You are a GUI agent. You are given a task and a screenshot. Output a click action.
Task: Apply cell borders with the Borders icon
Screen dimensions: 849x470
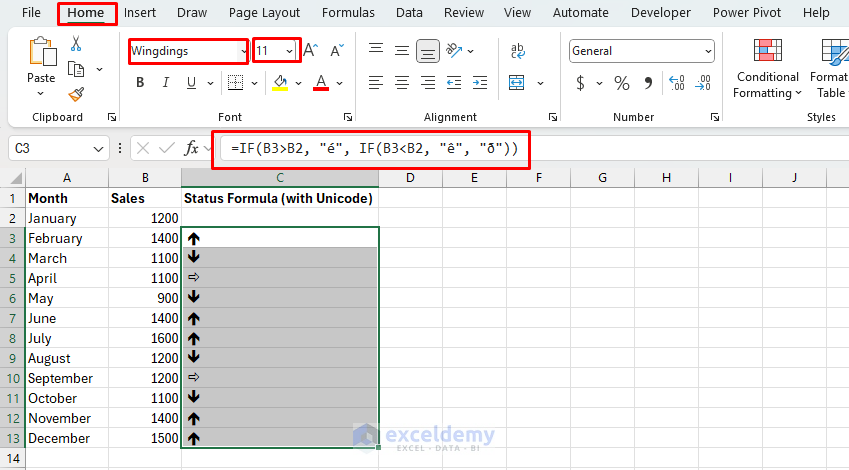[236, 82]
